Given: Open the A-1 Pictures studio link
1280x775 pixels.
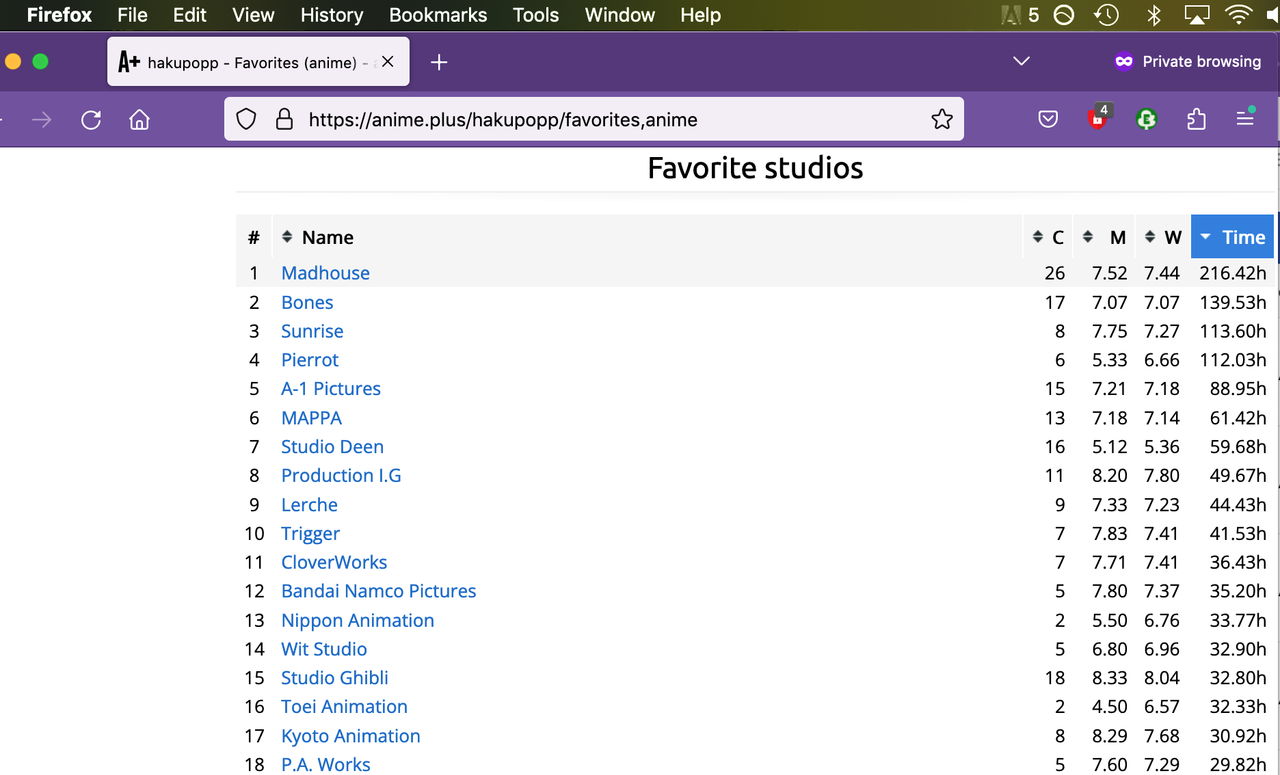Looking at the screenshot, I should [331, 389].
